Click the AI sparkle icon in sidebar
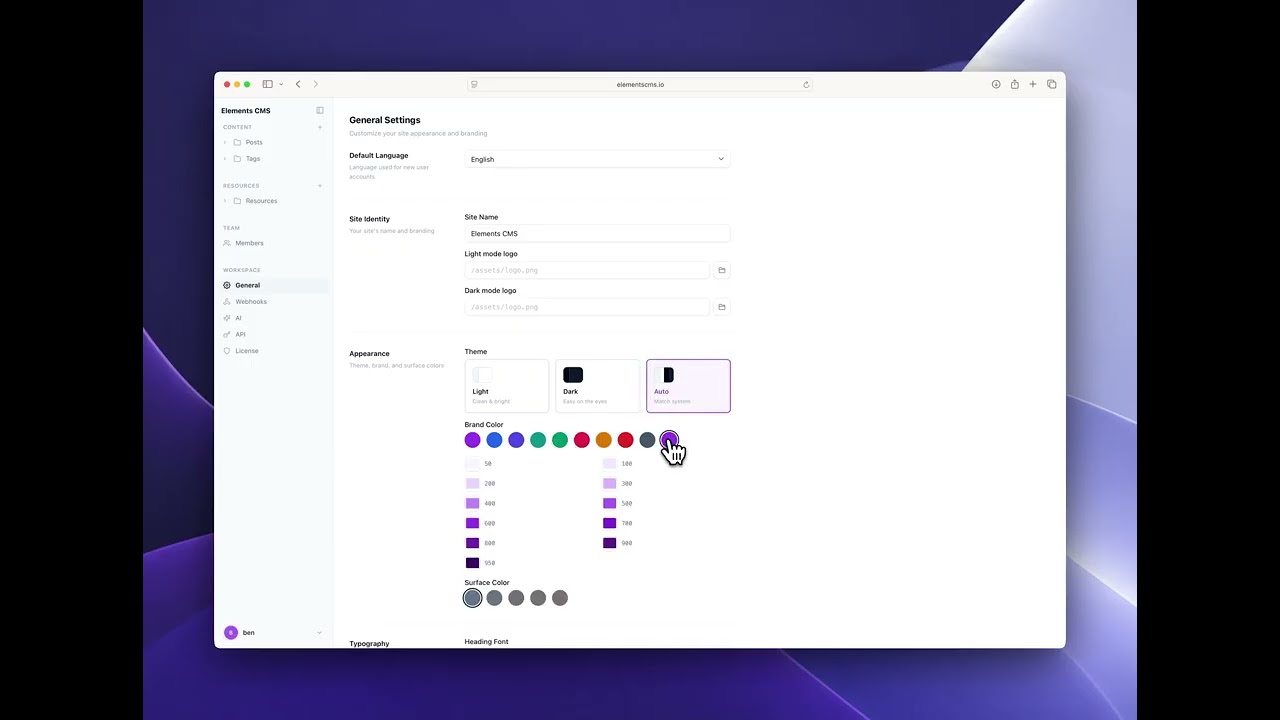Viewport: 1280px width, 720px height. pos(227,318)
